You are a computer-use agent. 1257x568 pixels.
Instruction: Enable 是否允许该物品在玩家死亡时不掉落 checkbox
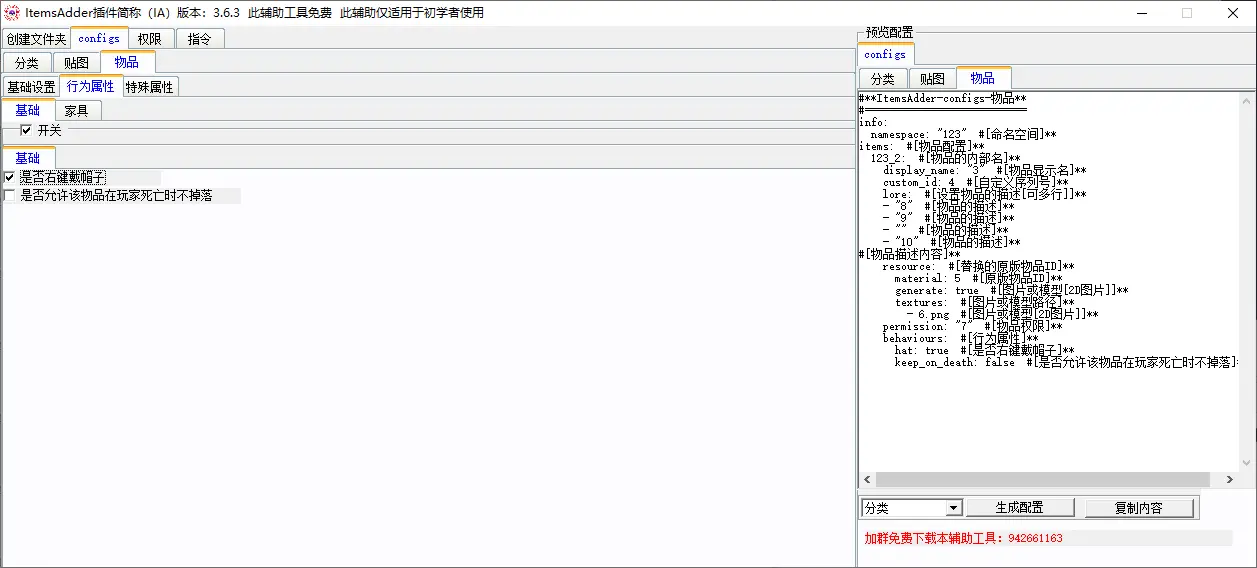9,196
